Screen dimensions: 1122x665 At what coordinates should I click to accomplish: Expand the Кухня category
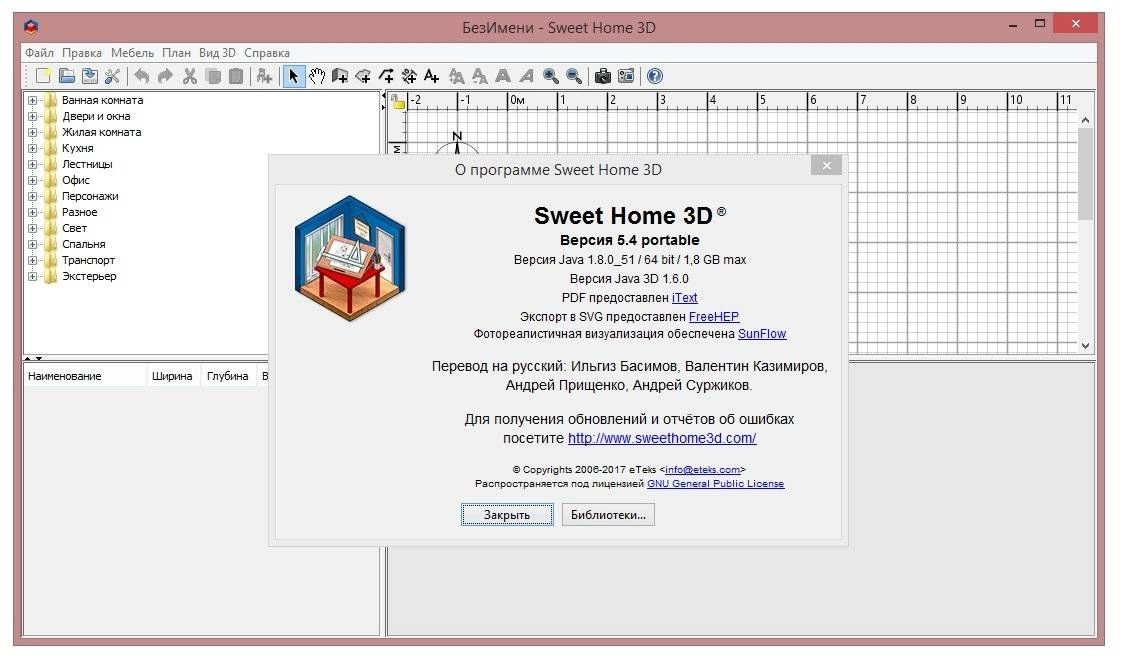point(32,148)
